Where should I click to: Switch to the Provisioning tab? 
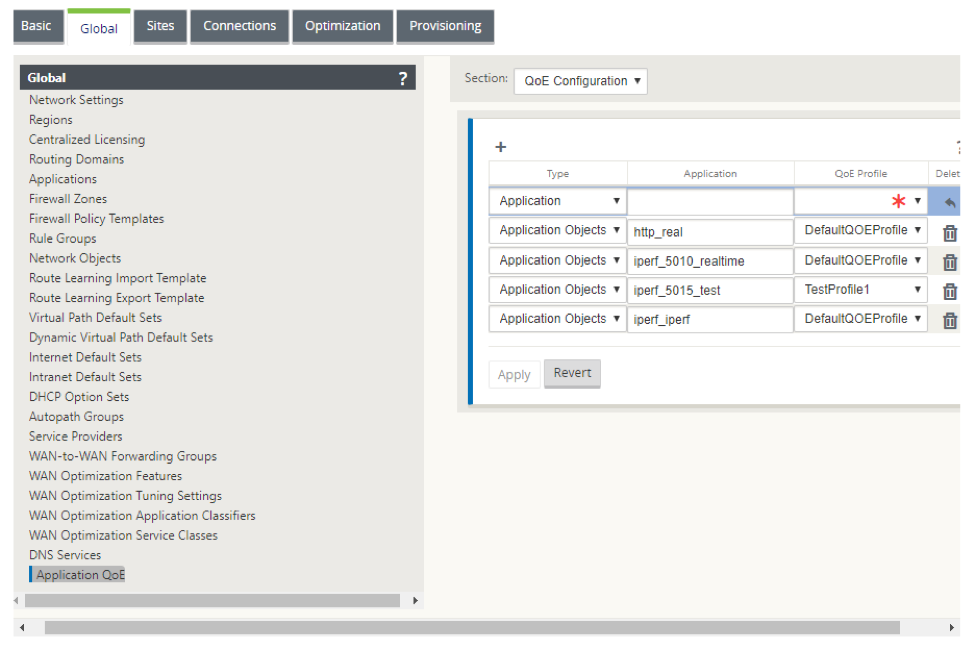[445, 26]
